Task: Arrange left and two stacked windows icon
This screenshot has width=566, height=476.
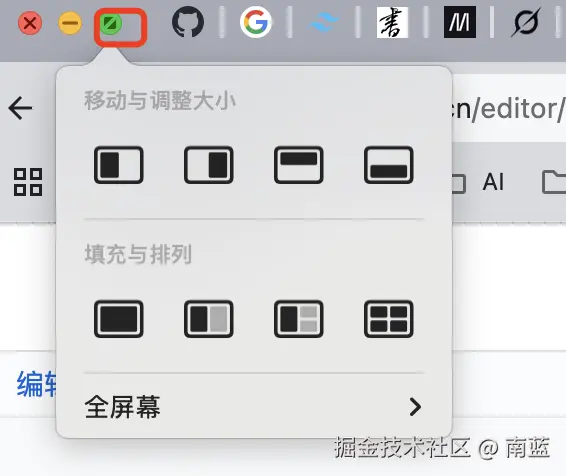Action: pos(299,319)
